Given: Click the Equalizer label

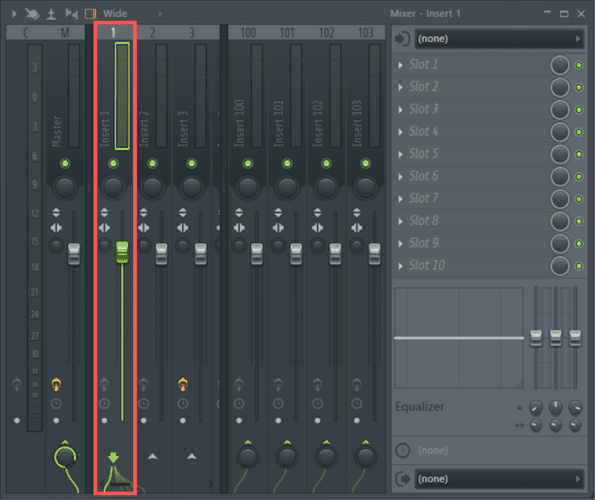Looking at the screenshot, I should click(x=420, y=407).
